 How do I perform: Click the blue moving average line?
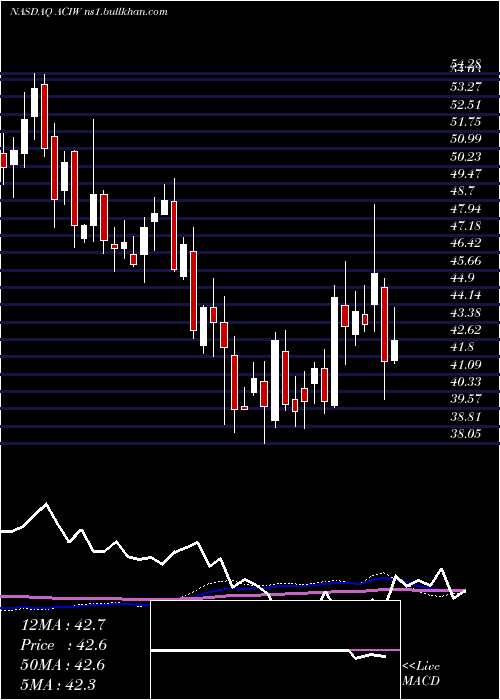click(312, 584)
